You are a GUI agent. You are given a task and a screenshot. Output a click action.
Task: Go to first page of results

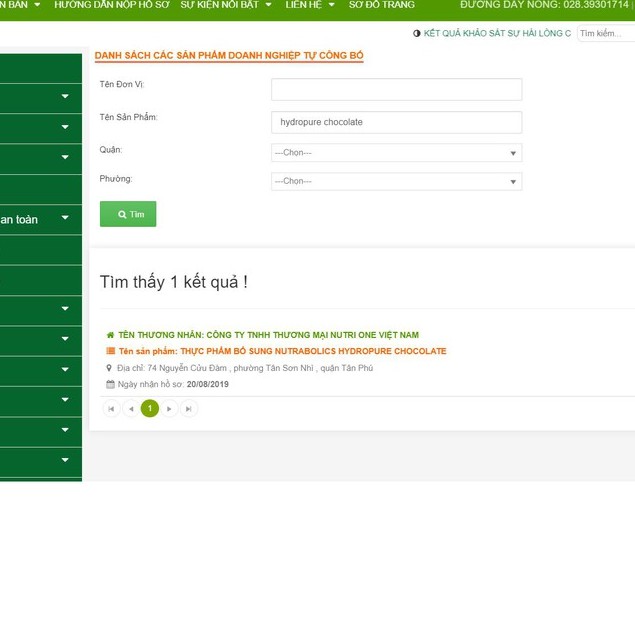[x=111, y=409]
